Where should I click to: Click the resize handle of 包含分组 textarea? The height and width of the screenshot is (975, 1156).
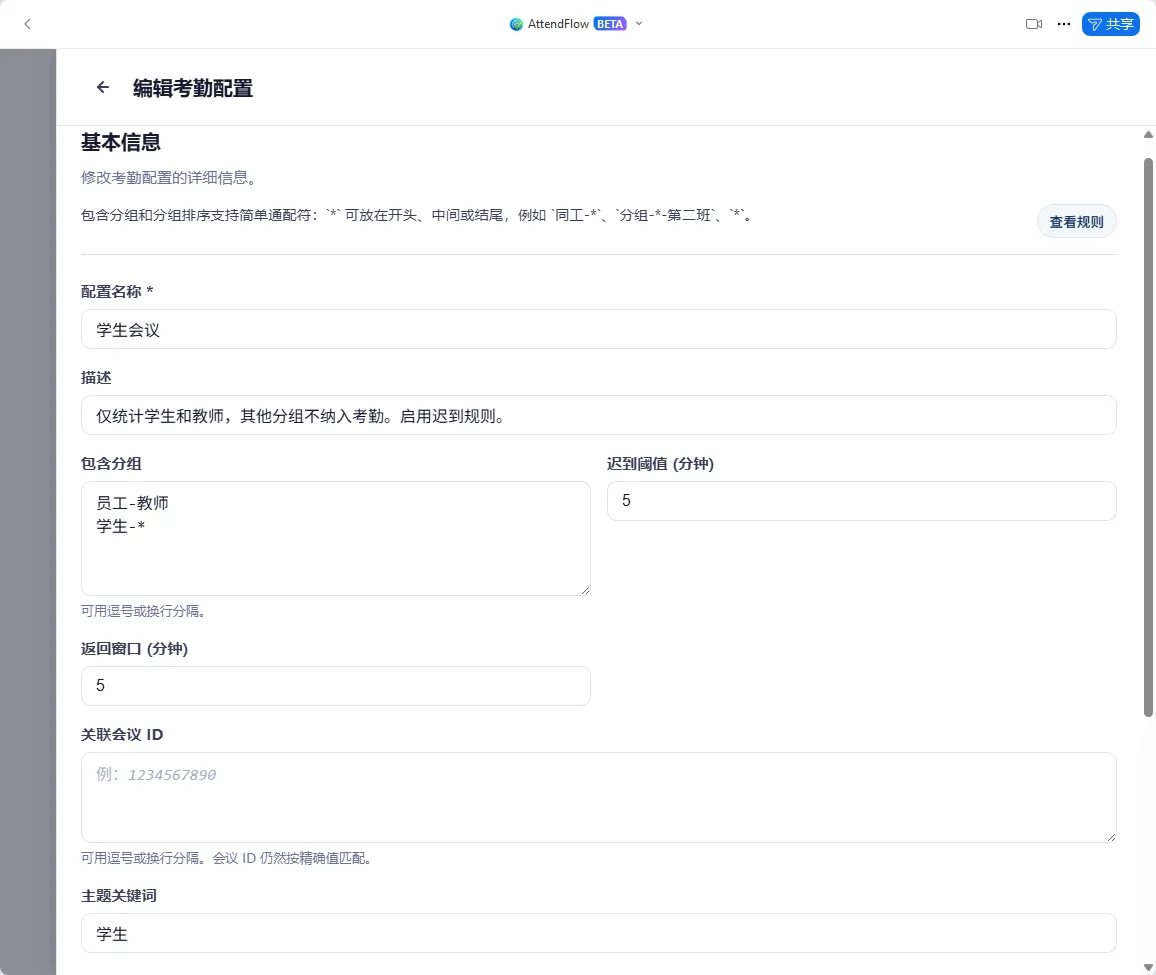[x=585, y=590]
